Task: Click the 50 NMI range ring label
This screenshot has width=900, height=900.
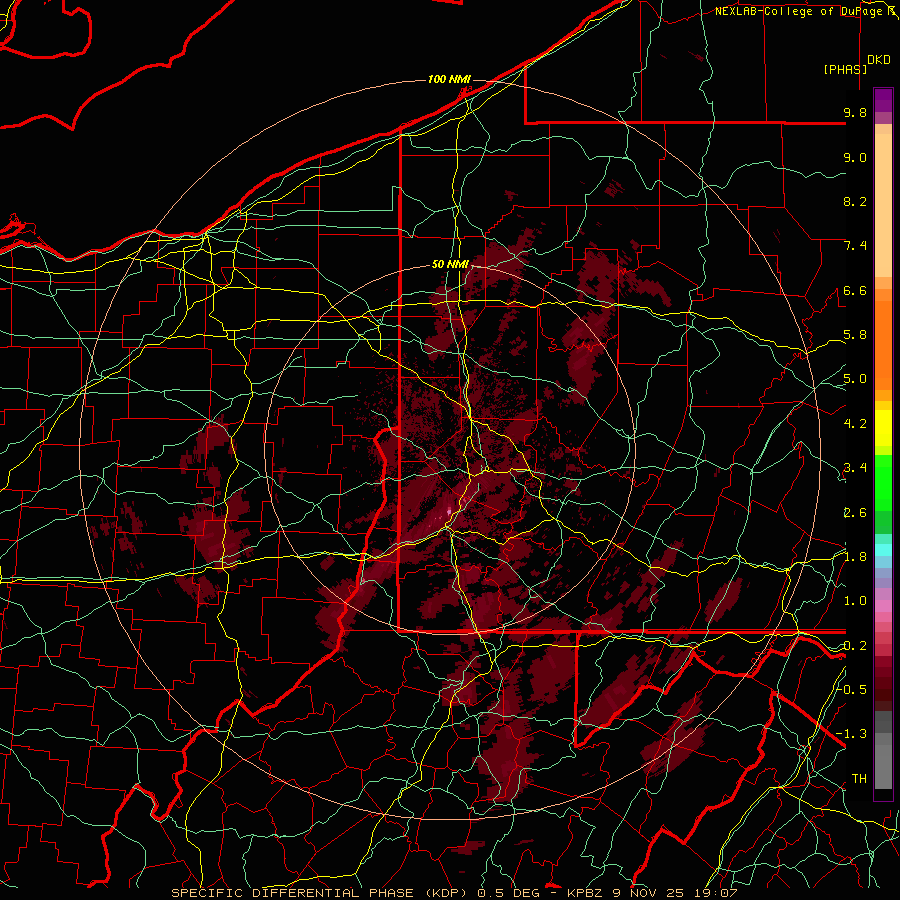Action: pos(450,265)
